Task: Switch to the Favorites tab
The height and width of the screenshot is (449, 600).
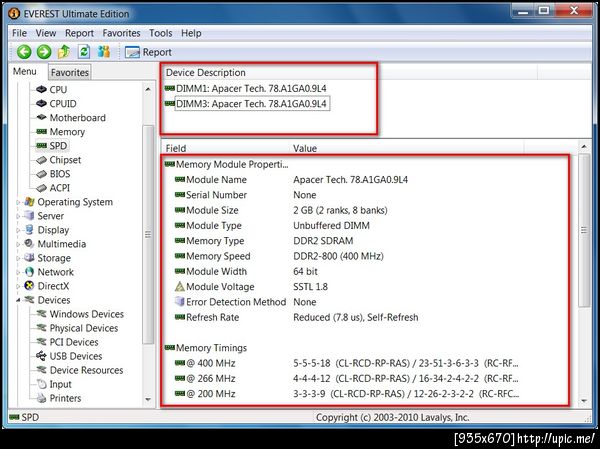Action: (x=70, y=72)
